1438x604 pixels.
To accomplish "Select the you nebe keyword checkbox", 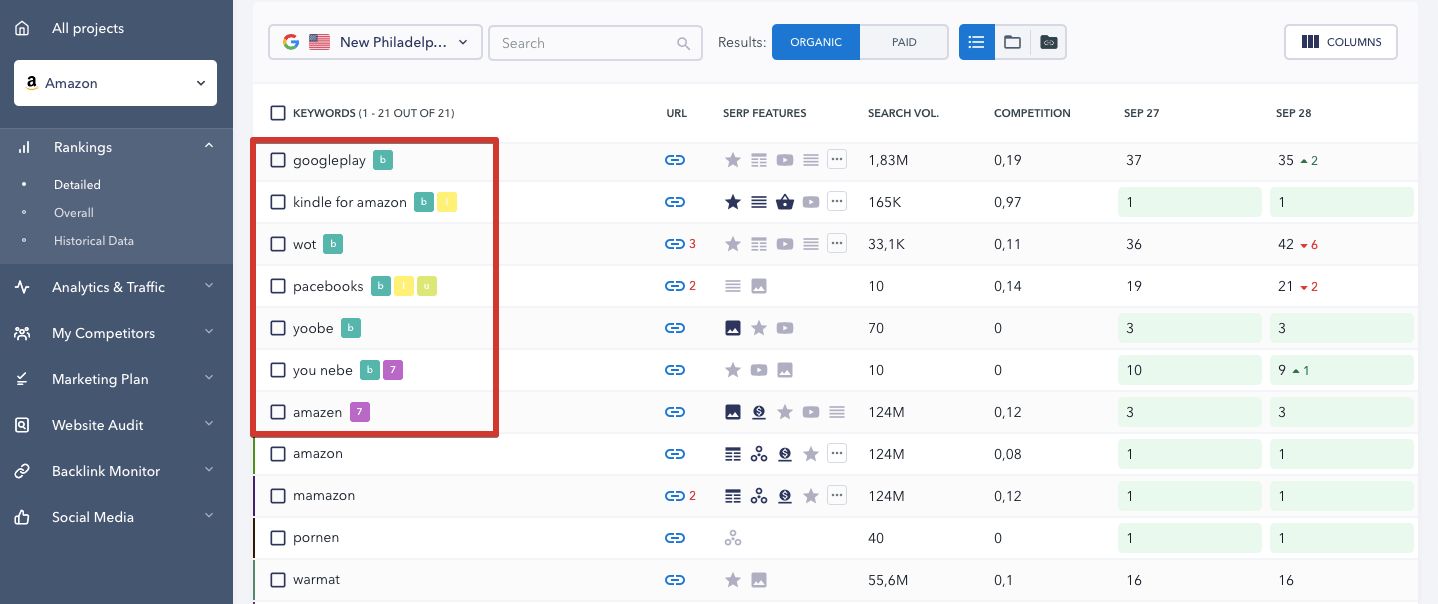I will (x=278, y=370).
